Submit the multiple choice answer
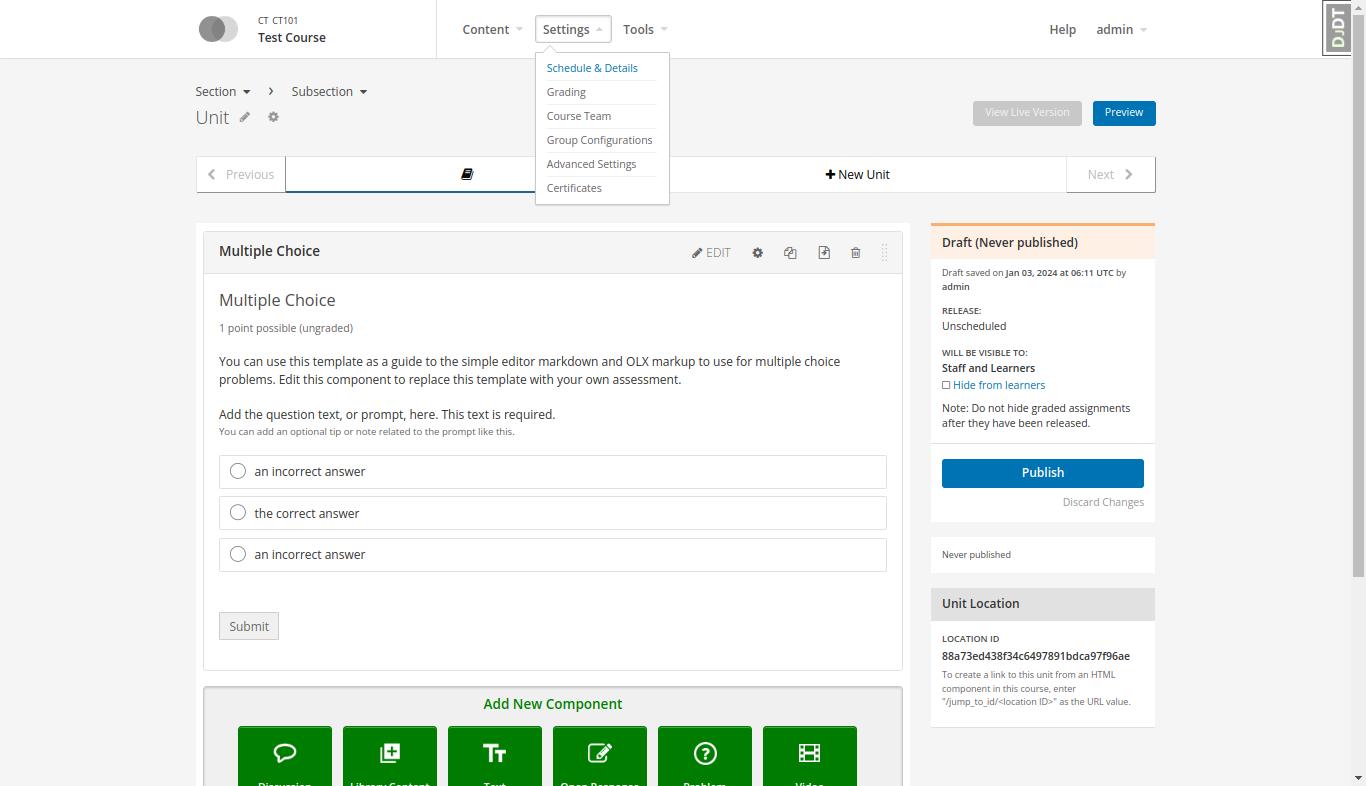Viewport: 1366px width, 786px height. 249,626
